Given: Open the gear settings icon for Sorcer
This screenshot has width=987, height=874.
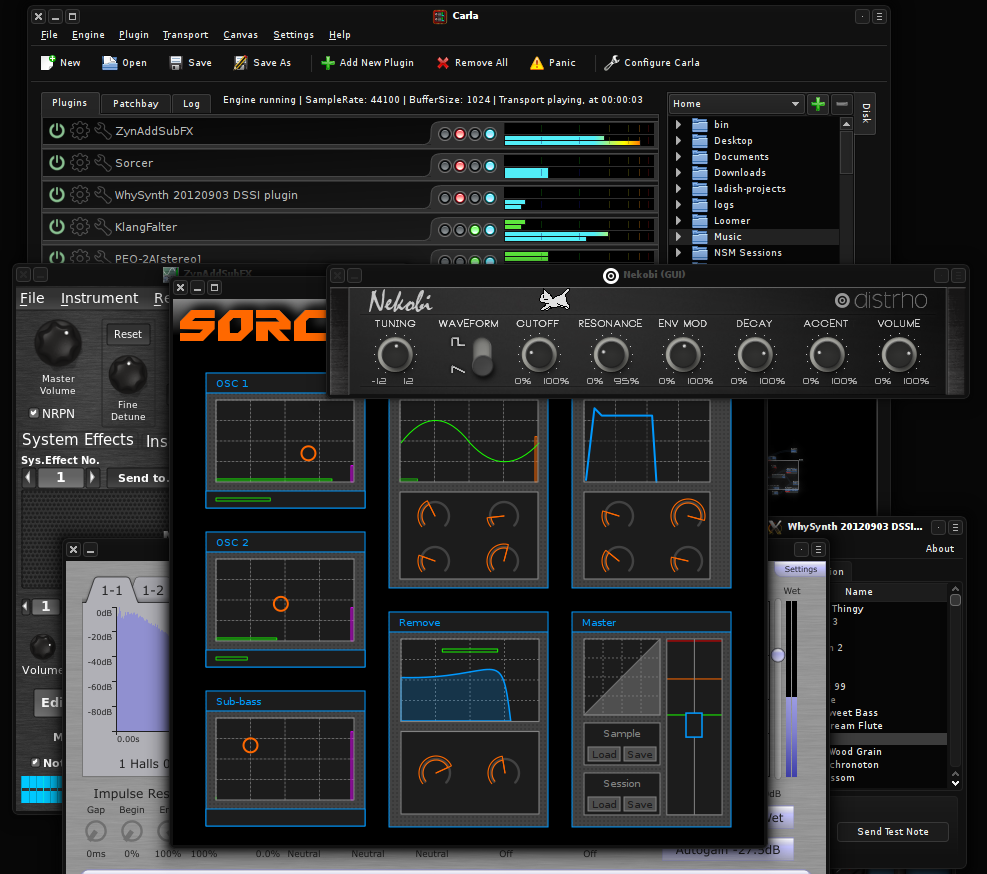Looking at the screenshot, I should [x=80, y=163].
